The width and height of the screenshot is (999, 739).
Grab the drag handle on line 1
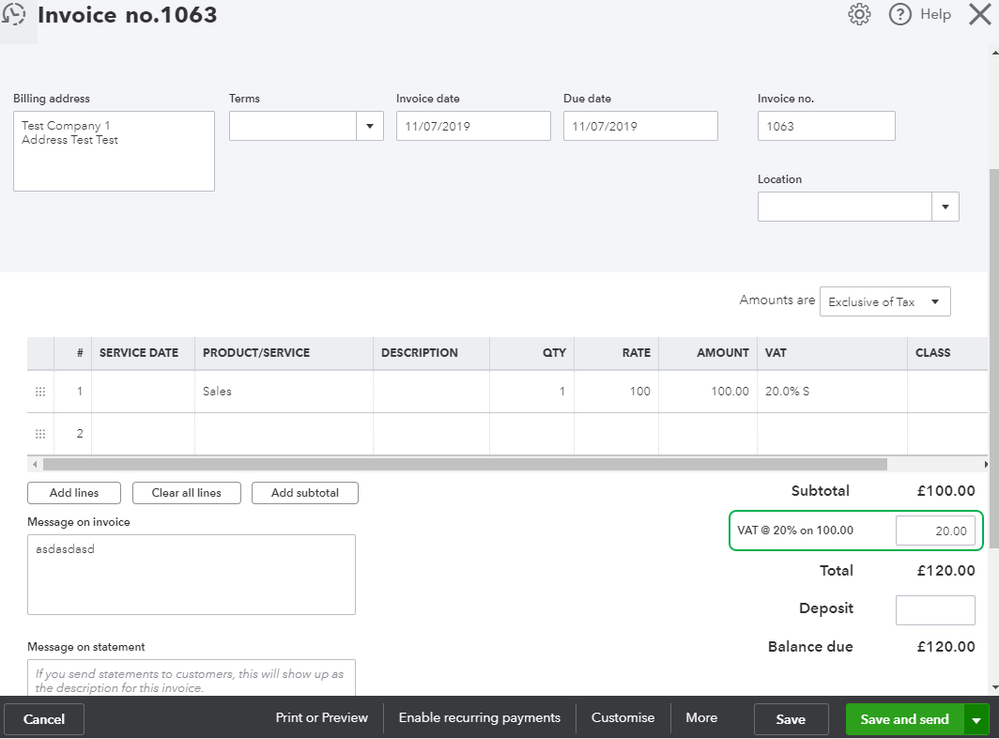40,392
